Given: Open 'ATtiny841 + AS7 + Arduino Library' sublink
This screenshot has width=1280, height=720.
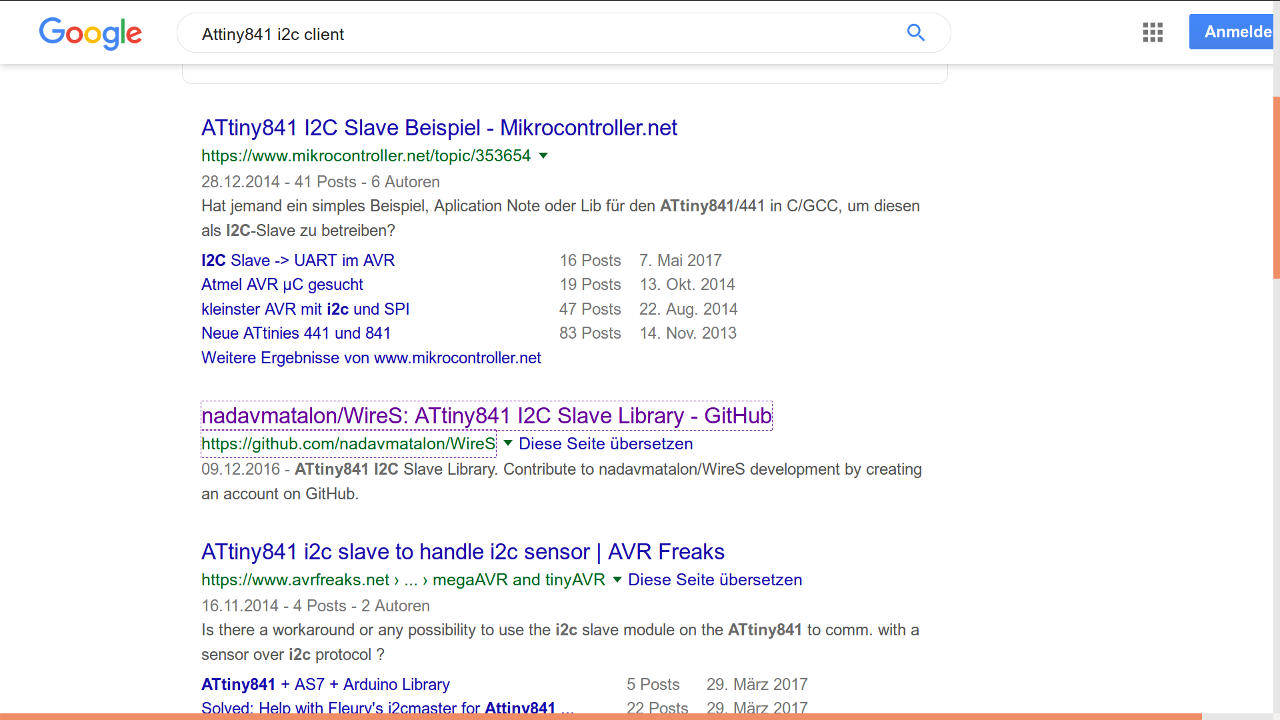Looking at the screenshot, I should click(x=326, y=685).
